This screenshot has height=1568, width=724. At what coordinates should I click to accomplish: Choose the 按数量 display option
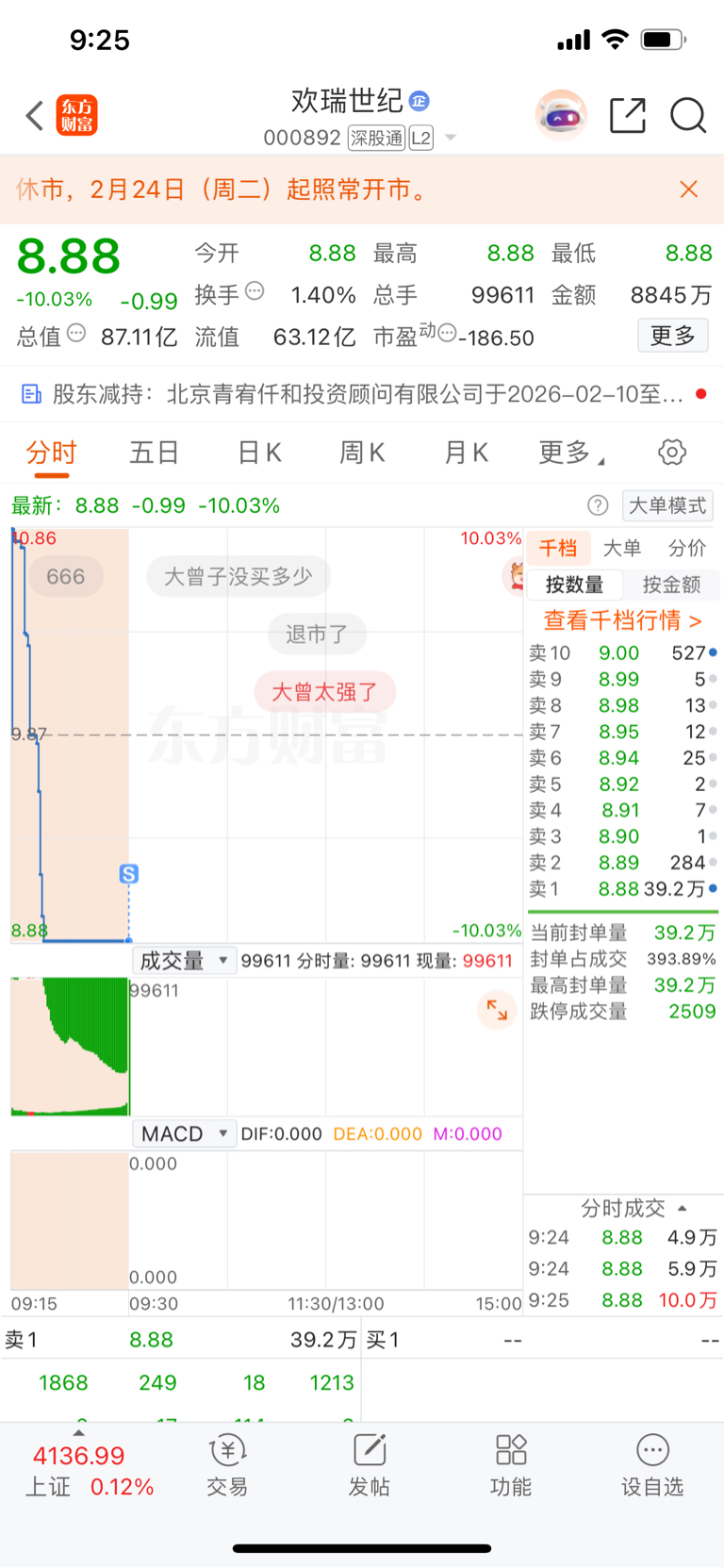575,585
